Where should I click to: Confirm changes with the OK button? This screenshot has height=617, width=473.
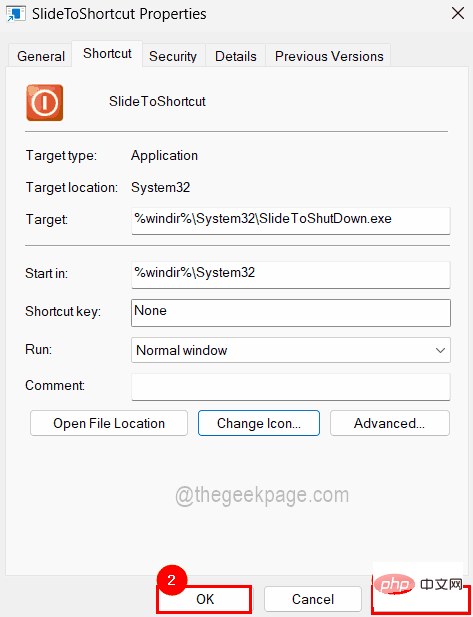pyautogui.click(x=205, y=599)
